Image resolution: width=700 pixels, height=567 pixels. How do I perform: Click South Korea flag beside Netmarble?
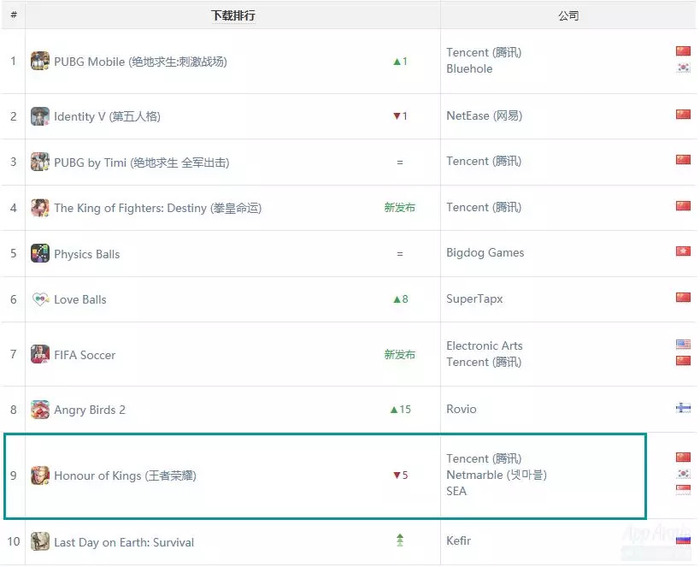point(683,474)
